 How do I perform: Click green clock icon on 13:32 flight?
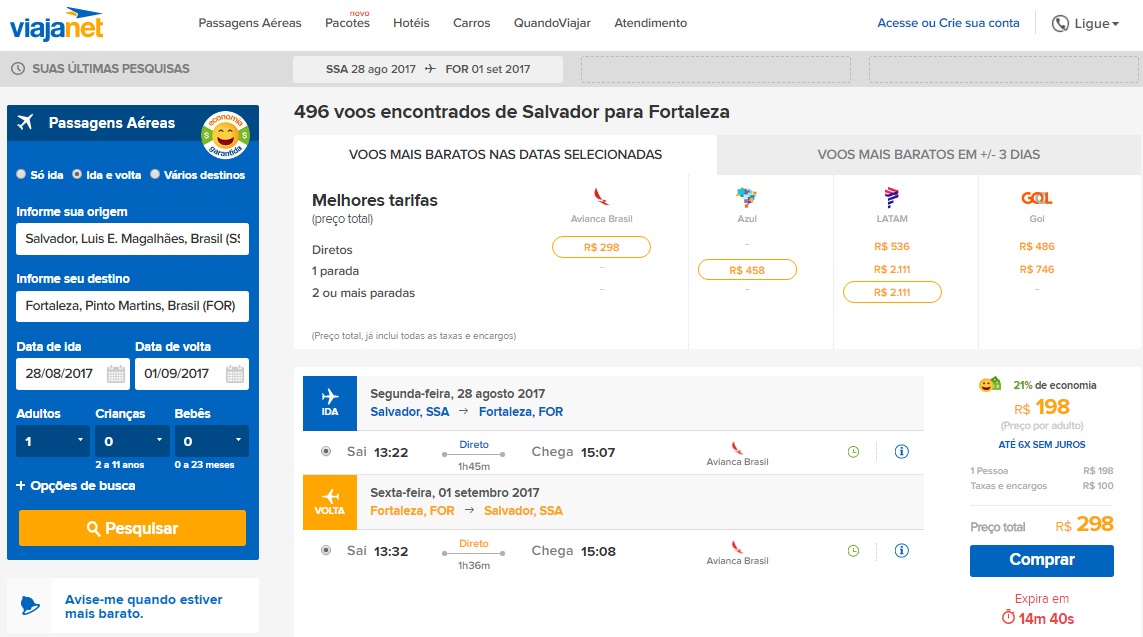point(854,551)
